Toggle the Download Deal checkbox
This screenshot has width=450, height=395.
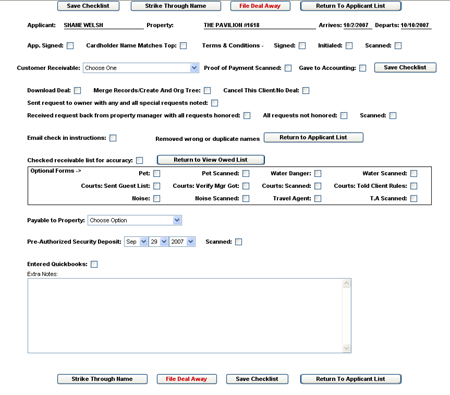click(77, 90)
